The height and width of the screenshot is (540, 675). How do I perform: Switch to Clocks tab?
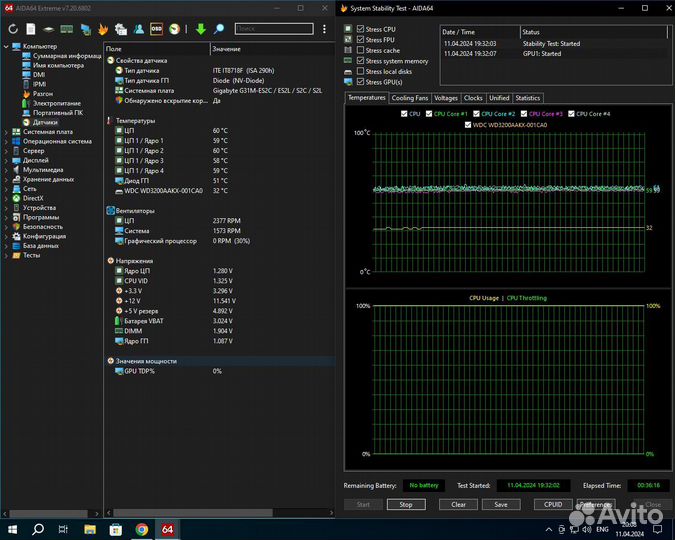[x=473, y=98]
